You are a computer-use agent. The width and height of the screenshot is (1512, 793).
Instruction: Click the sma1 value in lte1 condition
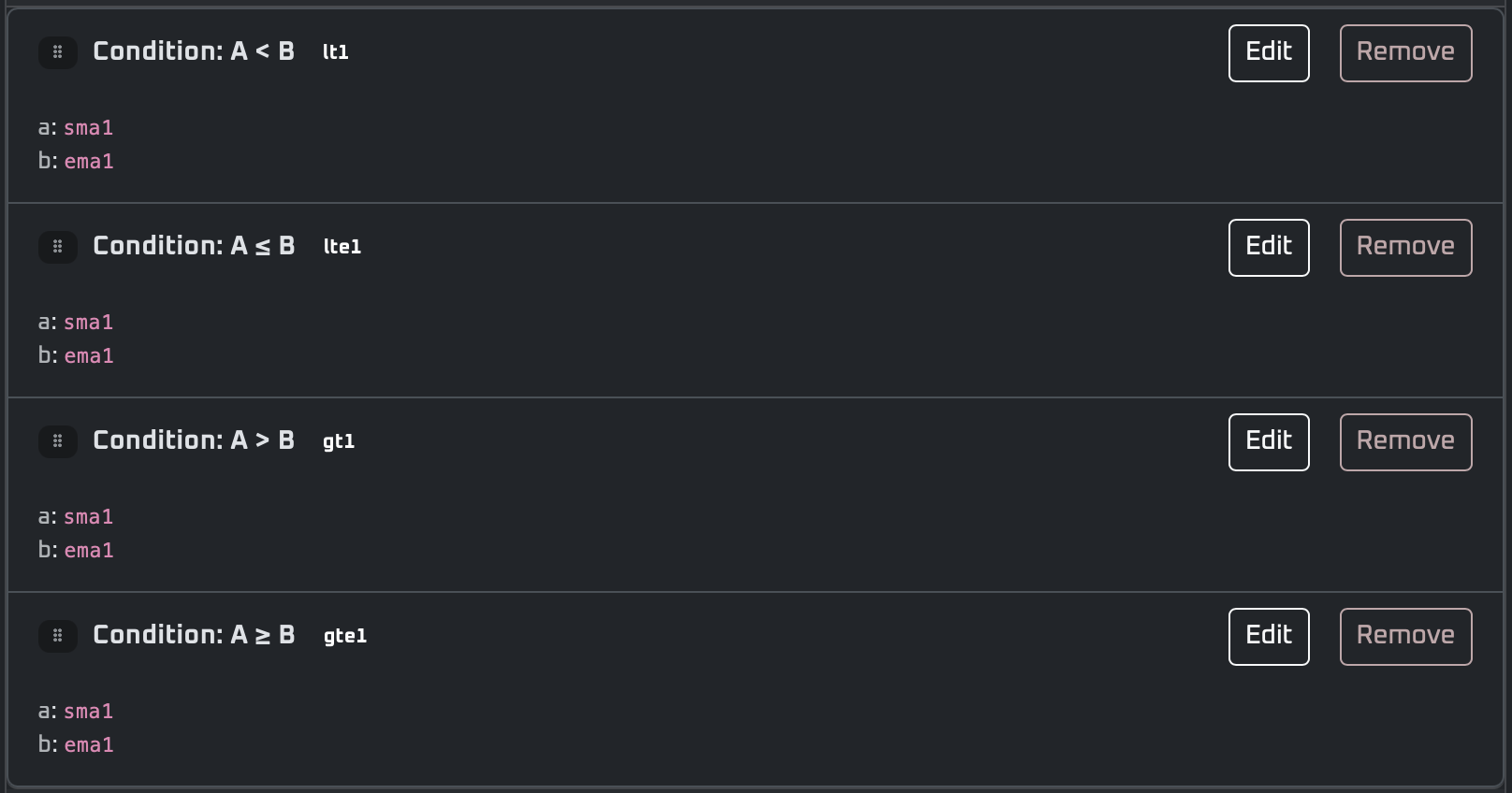coord(88,323)
